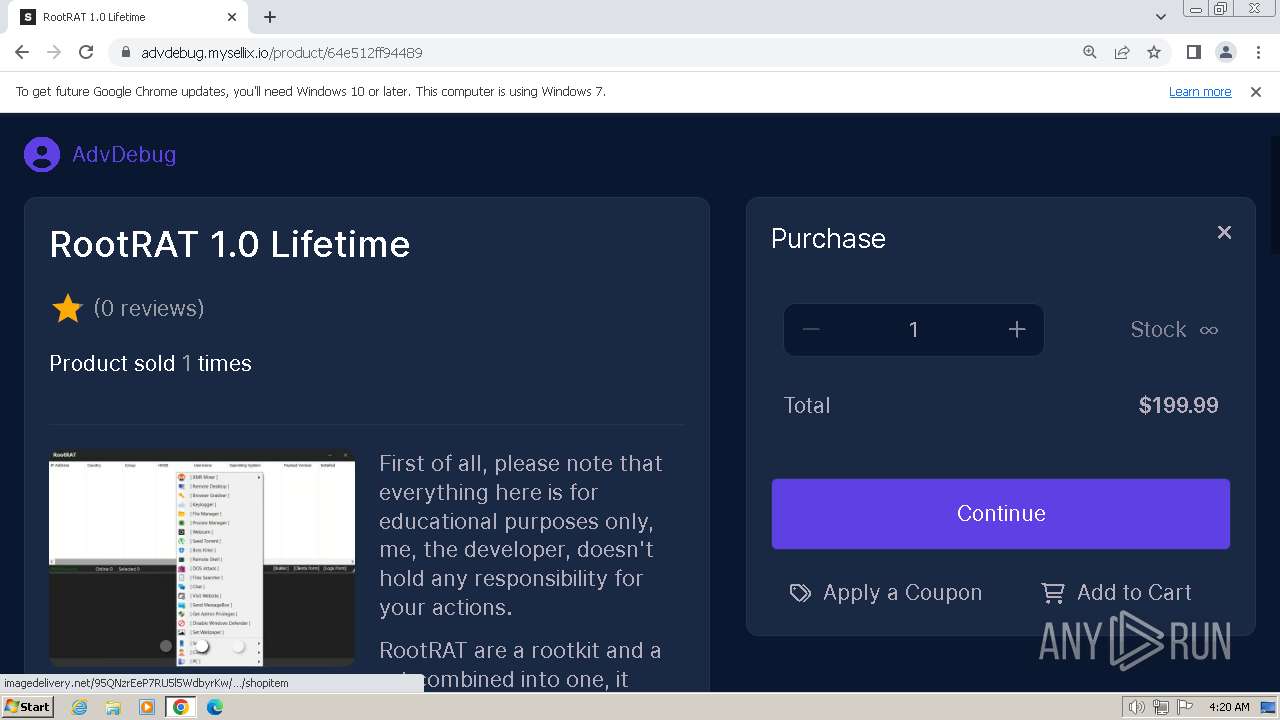Open Windows Explorer folder in taskbar
The image size is (1280, 720).
pos(113,707)
